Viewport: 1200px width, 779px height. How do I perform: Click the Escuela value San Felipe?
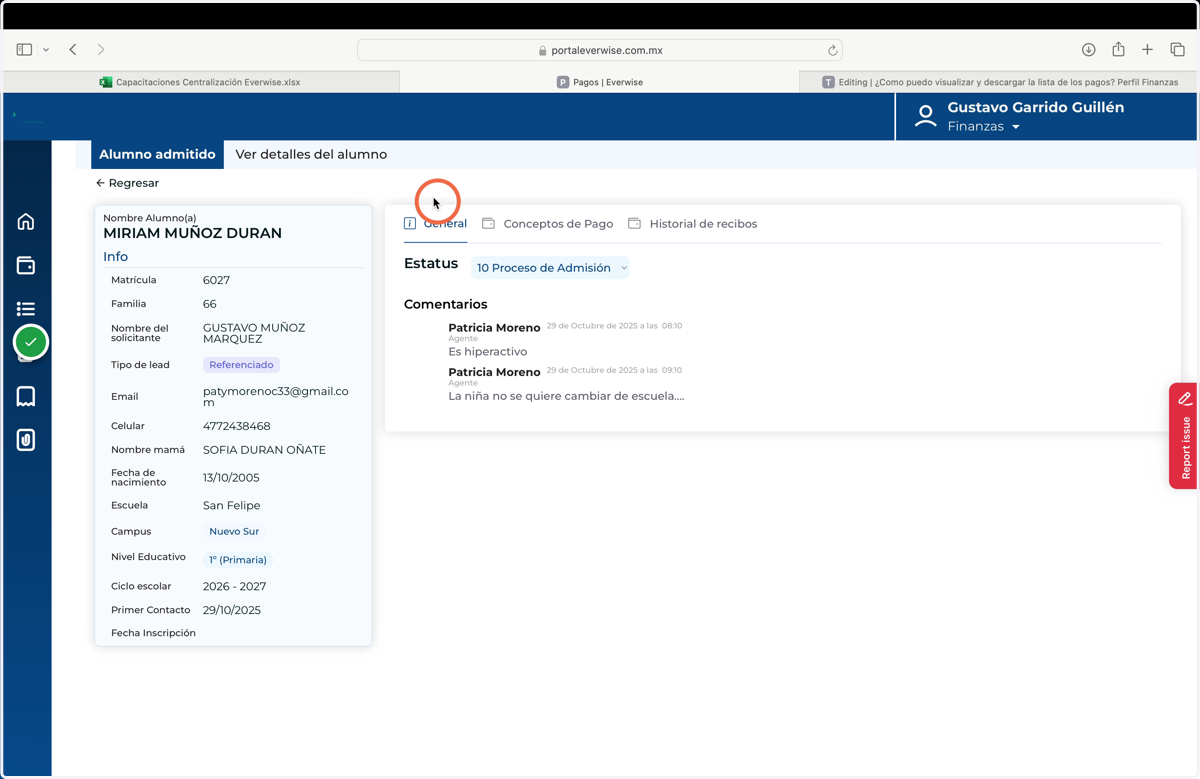point(231,506)
